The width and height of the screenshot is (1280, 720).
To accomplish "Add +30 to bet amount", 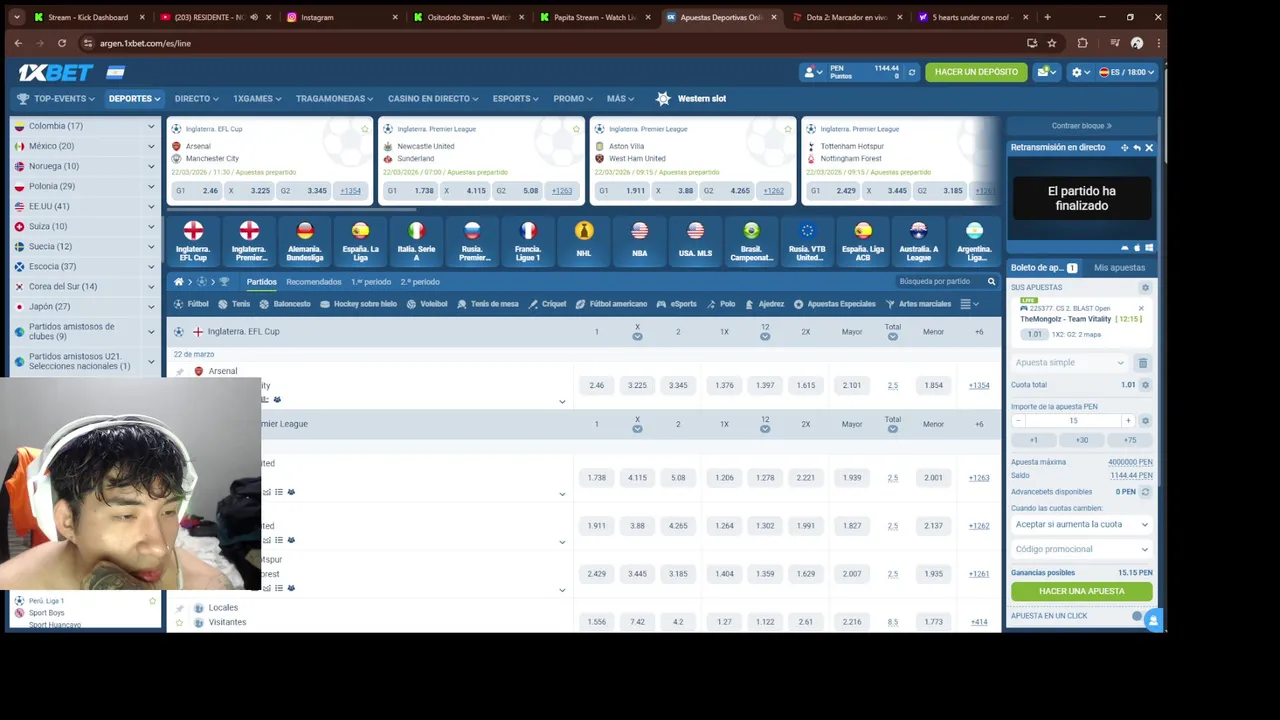I will coord(1081,440).
